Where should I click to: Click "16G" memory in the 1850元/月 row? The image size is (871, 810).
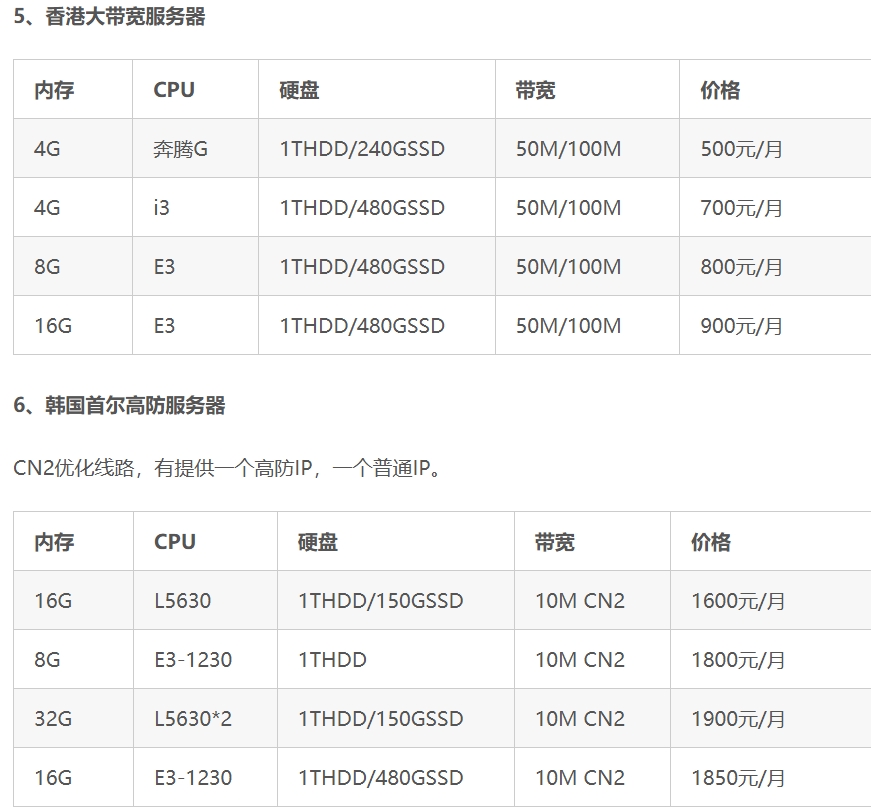coord(53,777)
